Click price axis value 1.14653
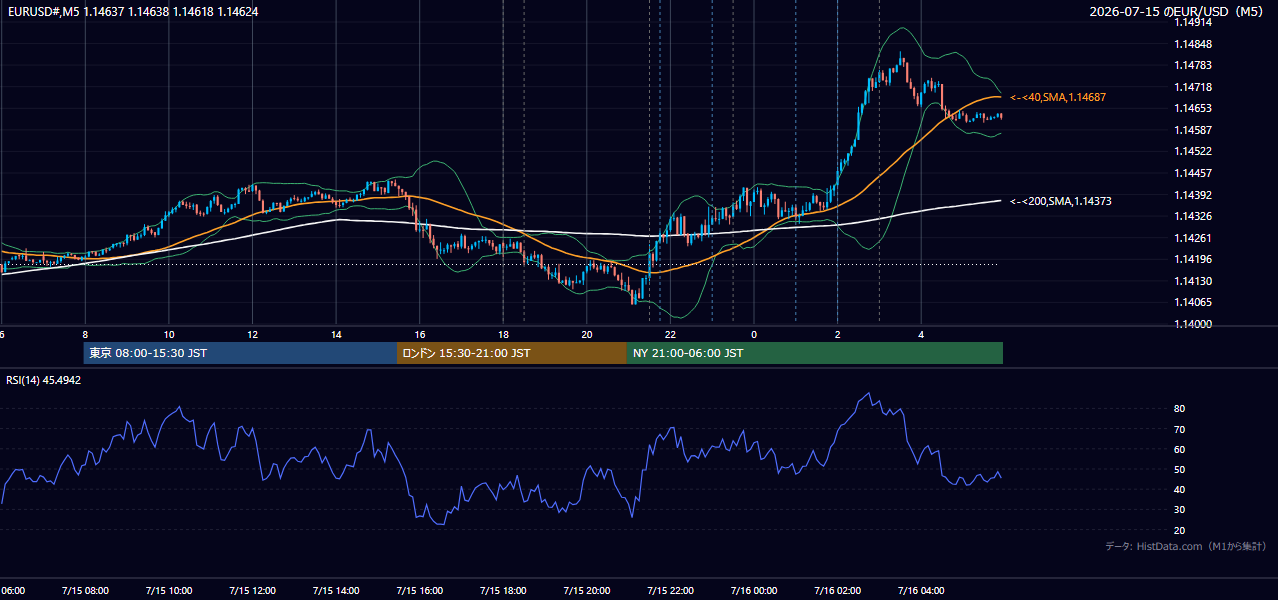This screenshot has height=600, width=1278. tap(1192, 109)
